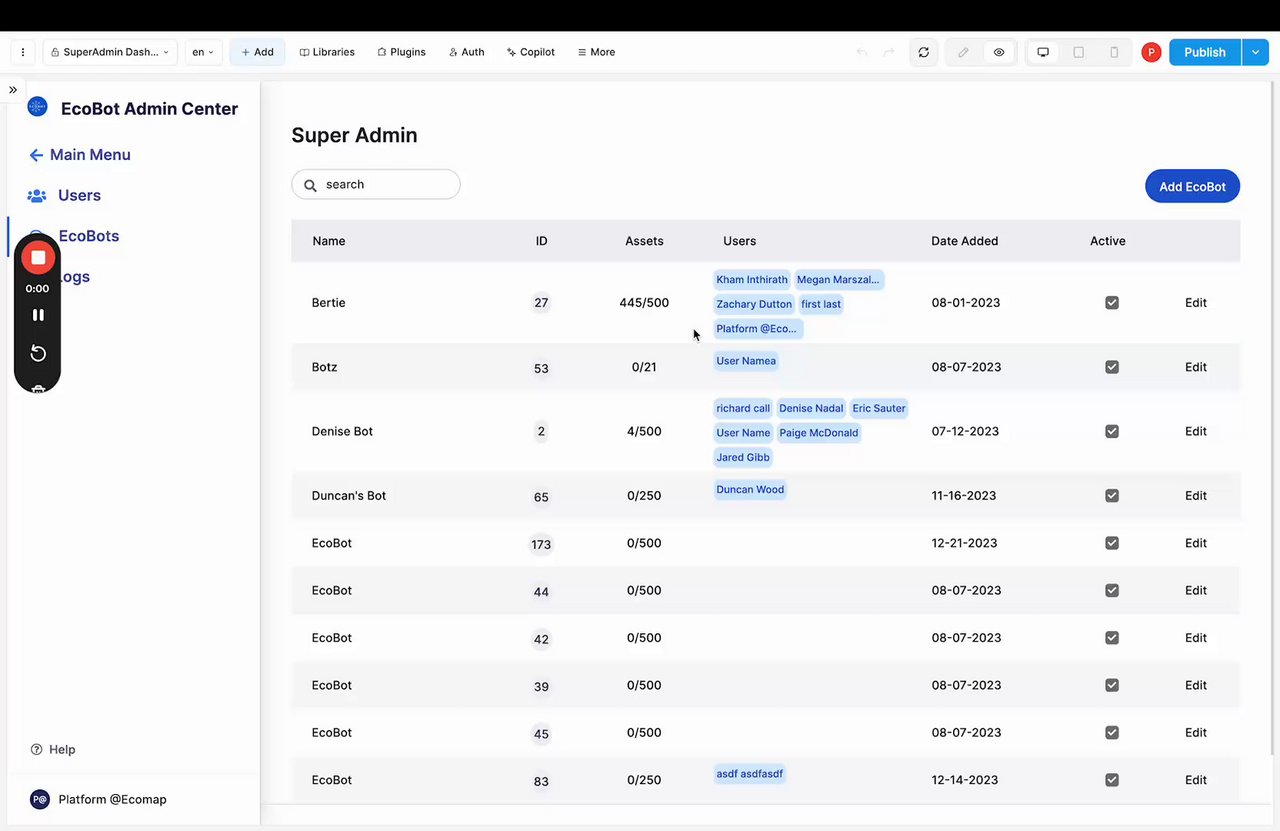Toggle the Active checkbox for Duncan's Bot
1280x831 pixels.
click(x=1112, y=495)
